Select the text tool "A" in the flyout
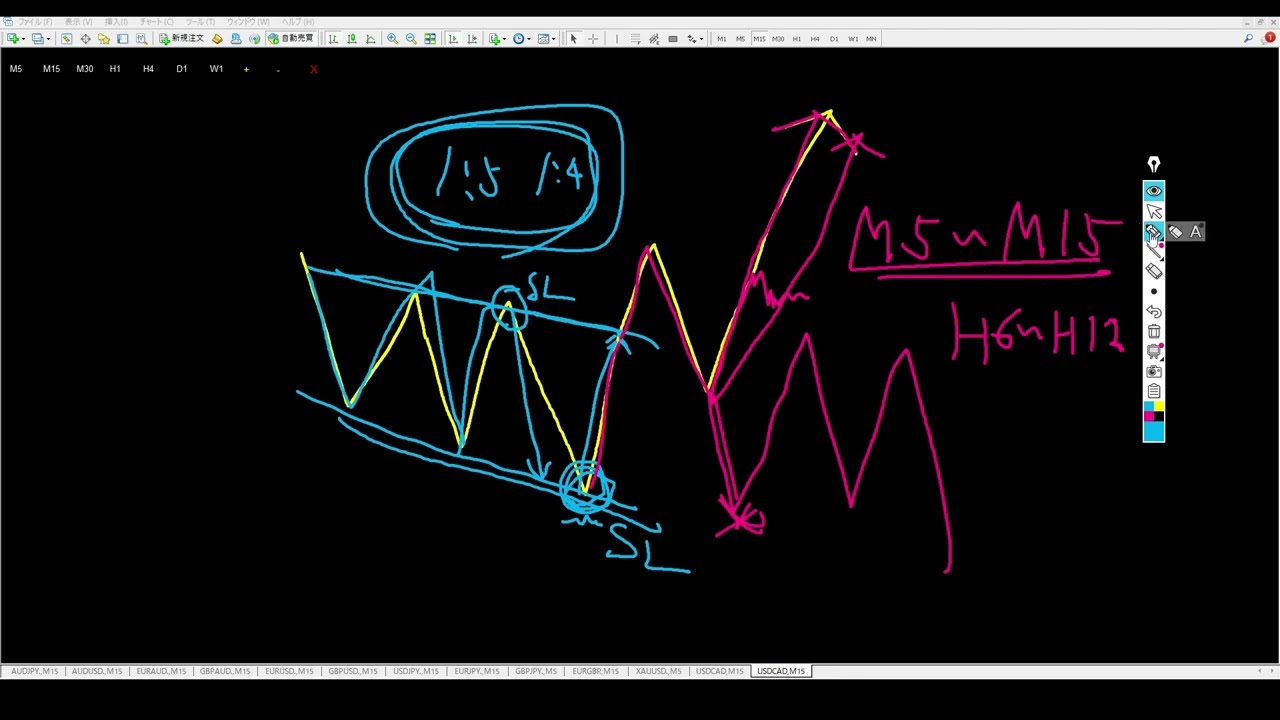1280x720 pixels. point(1195,232)
